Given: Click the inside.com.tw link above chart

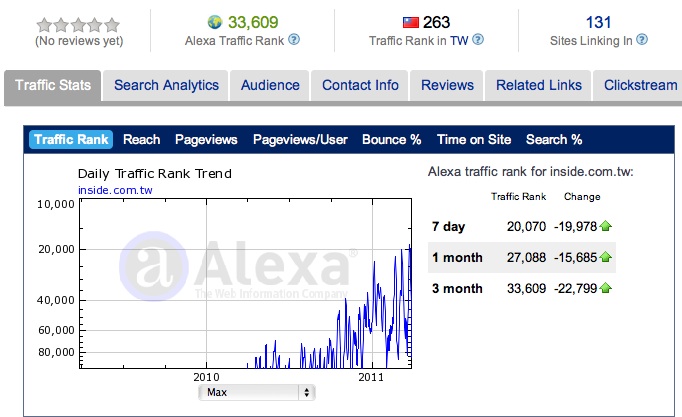Looking at the screenshot, I should coord(115,190).
